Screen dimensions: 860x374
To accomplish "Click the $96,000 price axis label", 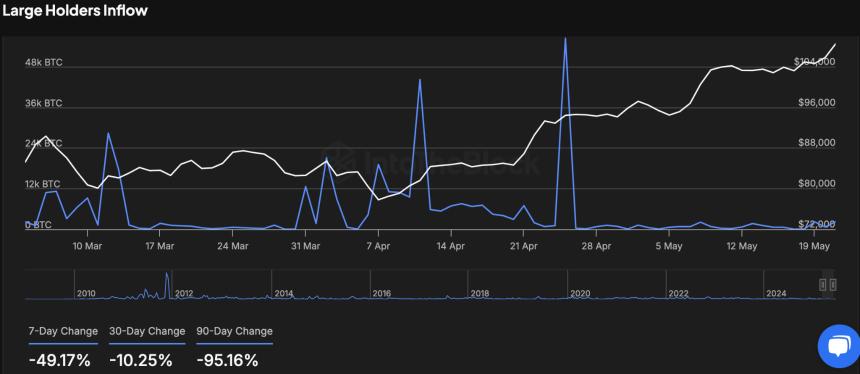I will tap(814, 103).
